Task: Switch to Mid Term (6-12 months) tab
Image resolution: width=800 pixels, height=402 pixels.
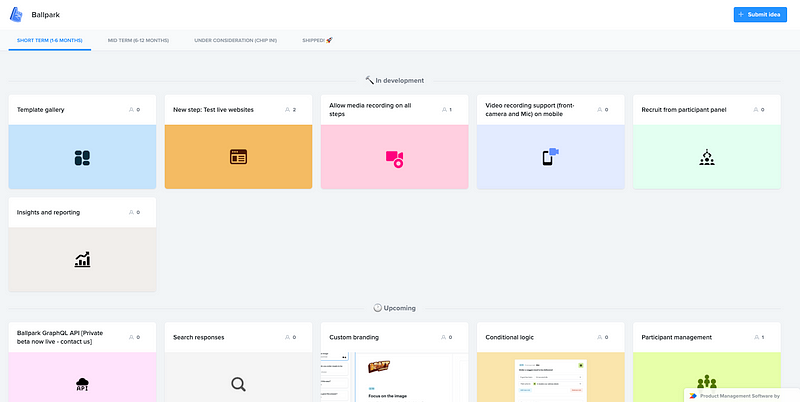Action: coord(138,40)
